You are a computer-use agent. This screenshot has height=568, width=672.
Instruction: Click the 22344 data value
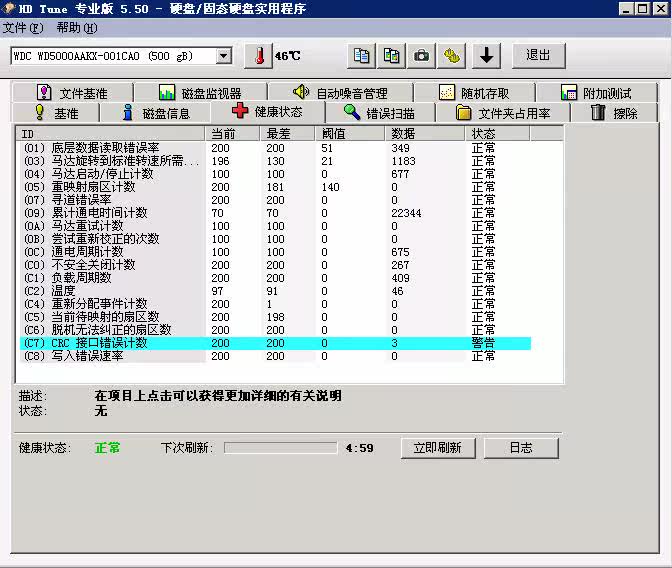406,213
